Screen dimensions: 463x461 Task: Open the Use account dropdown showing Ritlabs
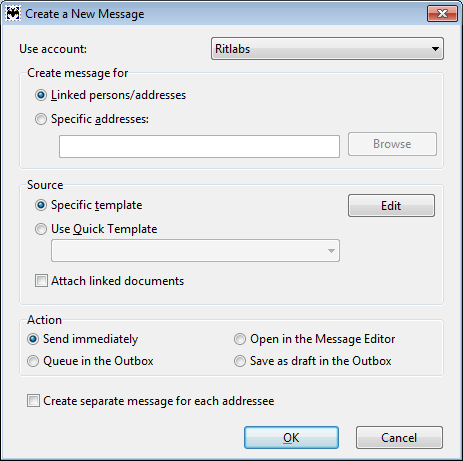327,49
